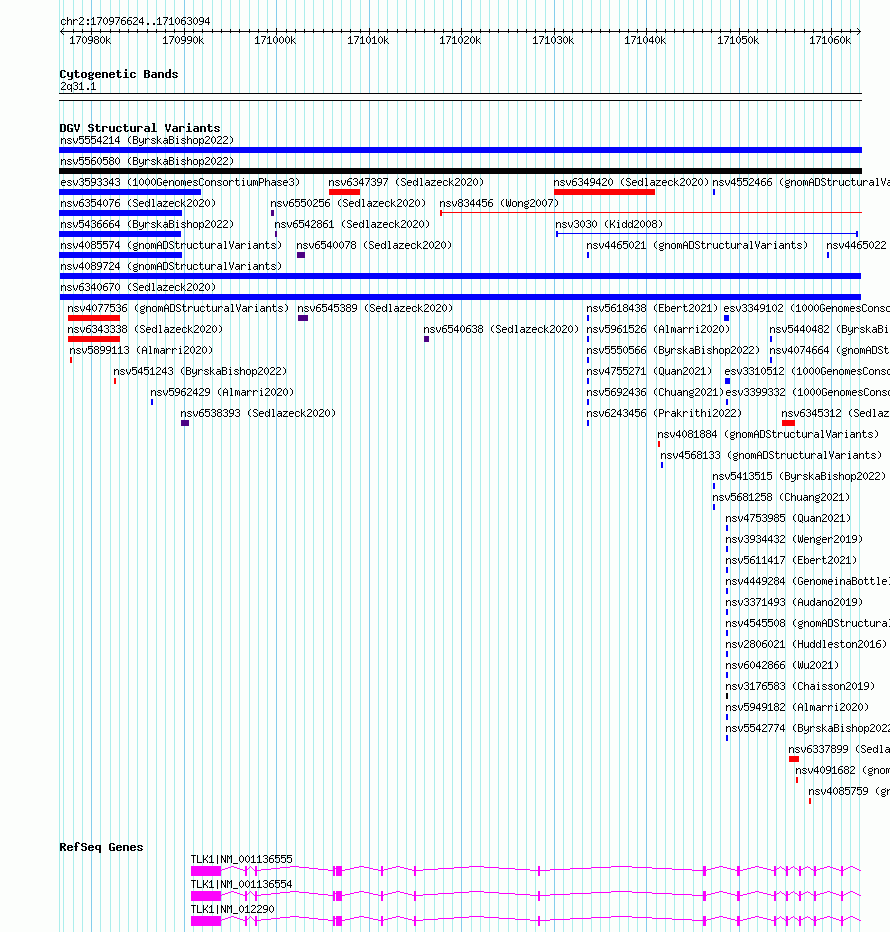Click the red nsv6337899 variant marker
The height and width of the screenshot is (932, 890).
[x=794, y=759]
